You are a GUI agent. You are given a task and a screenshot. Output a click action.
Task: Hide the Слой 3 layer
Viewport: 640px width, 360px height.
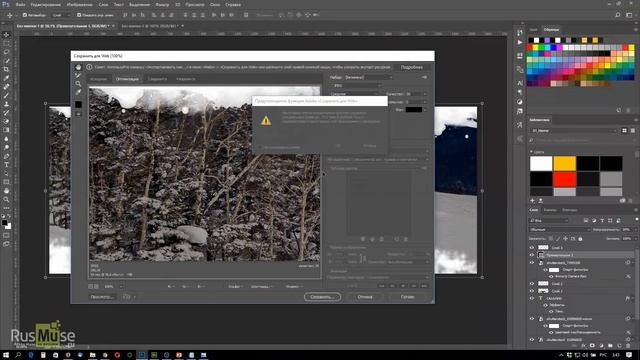[532, 247]
